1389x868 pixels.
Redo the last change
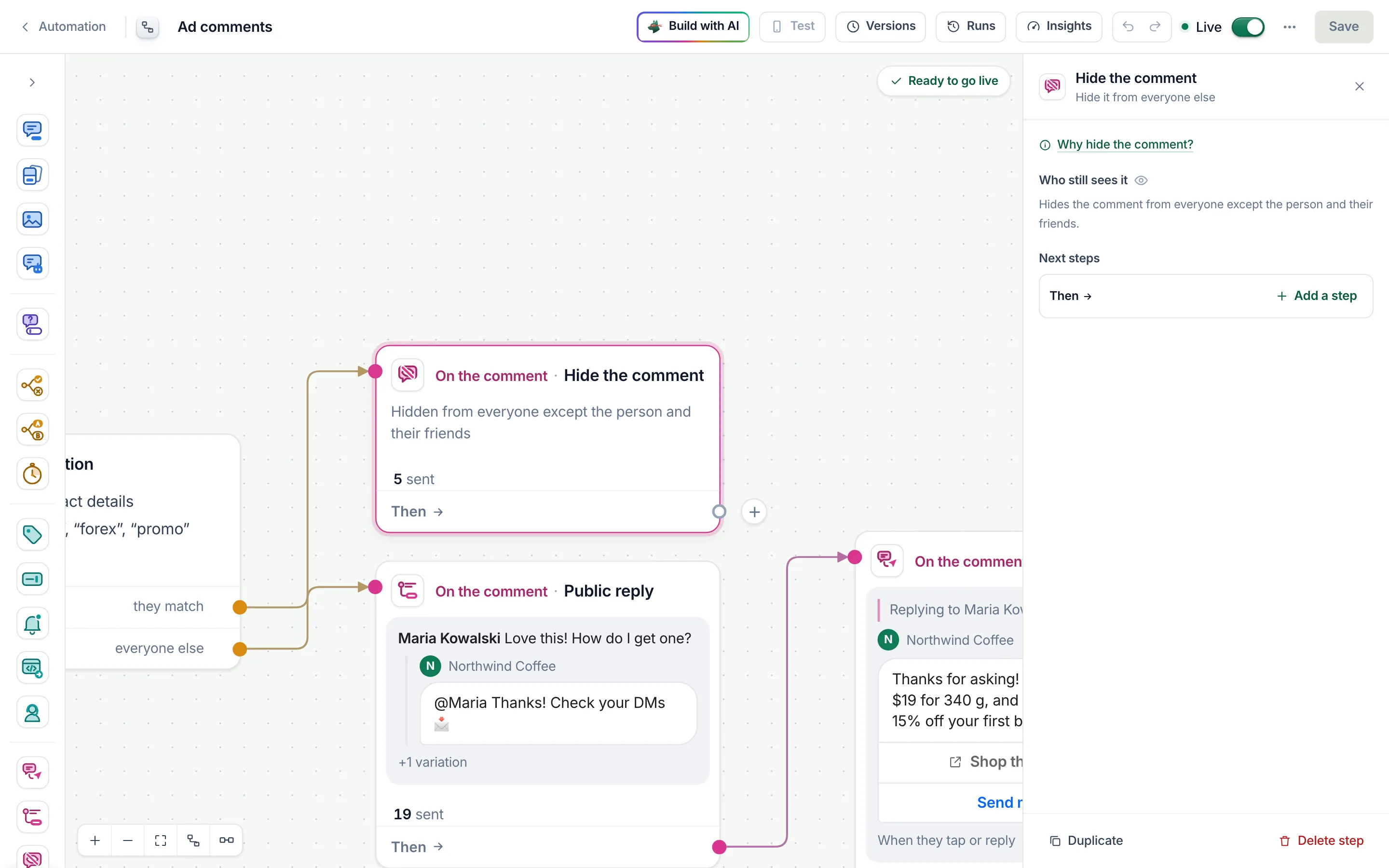click(1155, 27)
